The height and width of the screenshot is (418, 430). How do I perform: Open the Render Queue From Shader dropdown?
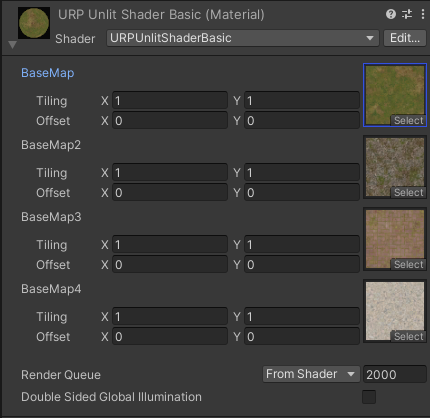click(x=311, y=374)
